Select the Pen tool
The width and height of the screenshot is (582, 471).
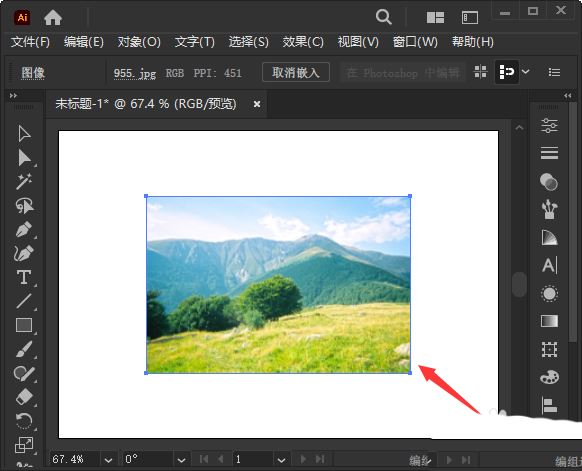coord(24,229)
